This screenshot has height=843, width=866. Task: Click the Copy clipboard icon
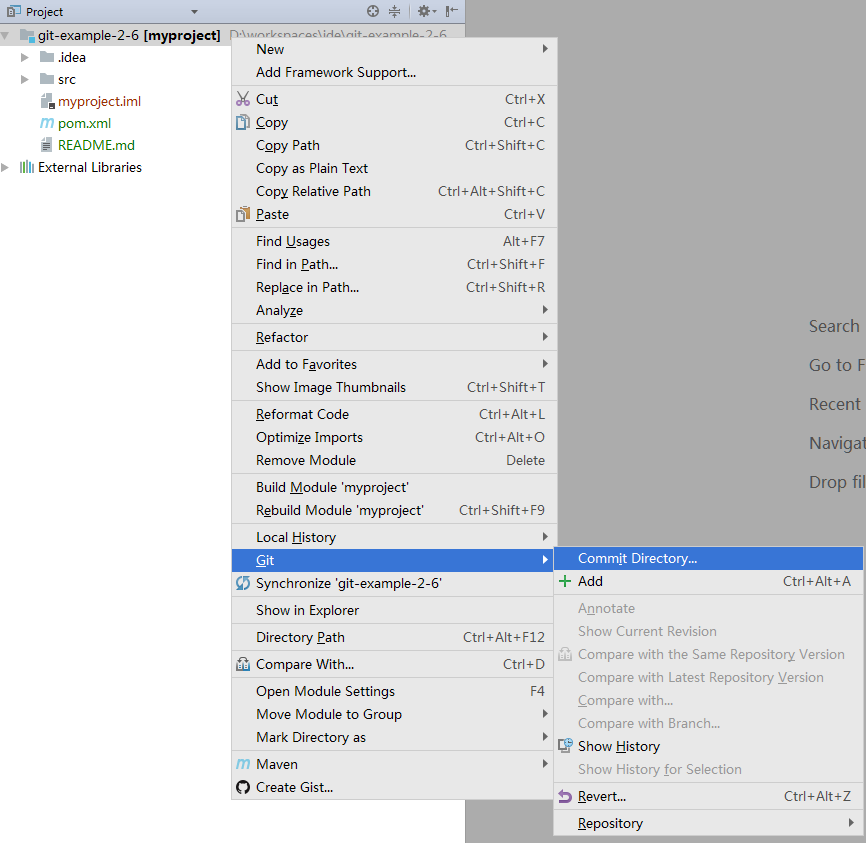point(243,122)
